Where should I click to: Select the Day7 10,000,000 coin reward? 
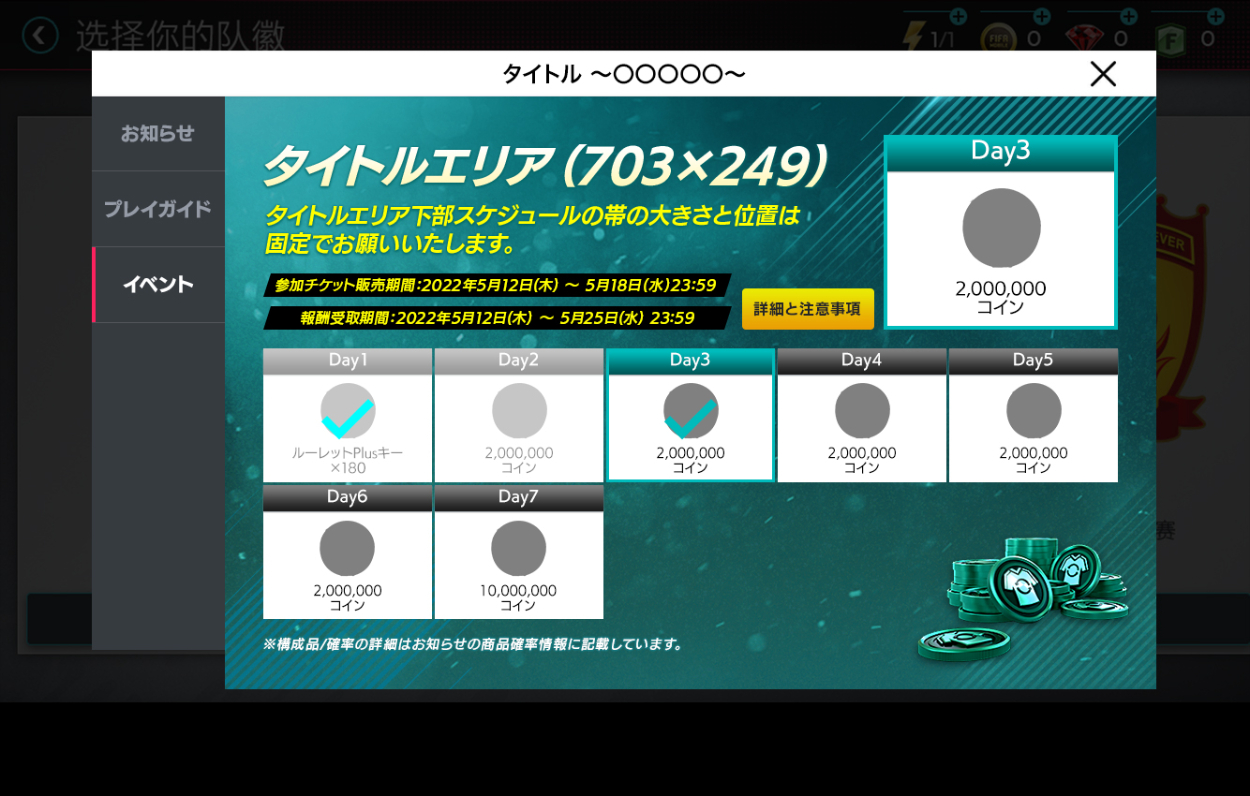point(518,553)
